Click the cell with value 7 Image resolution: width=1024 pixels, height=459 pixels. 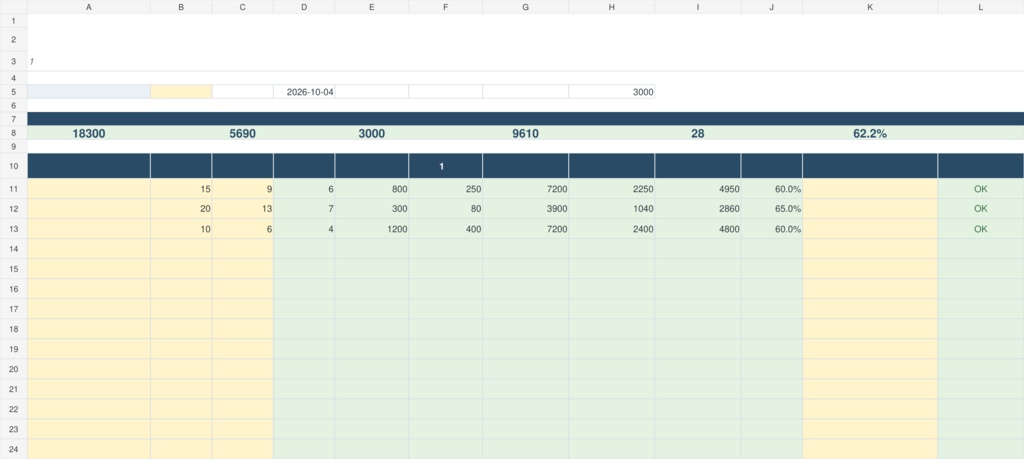pyautogui.click(x=304, y=209)
